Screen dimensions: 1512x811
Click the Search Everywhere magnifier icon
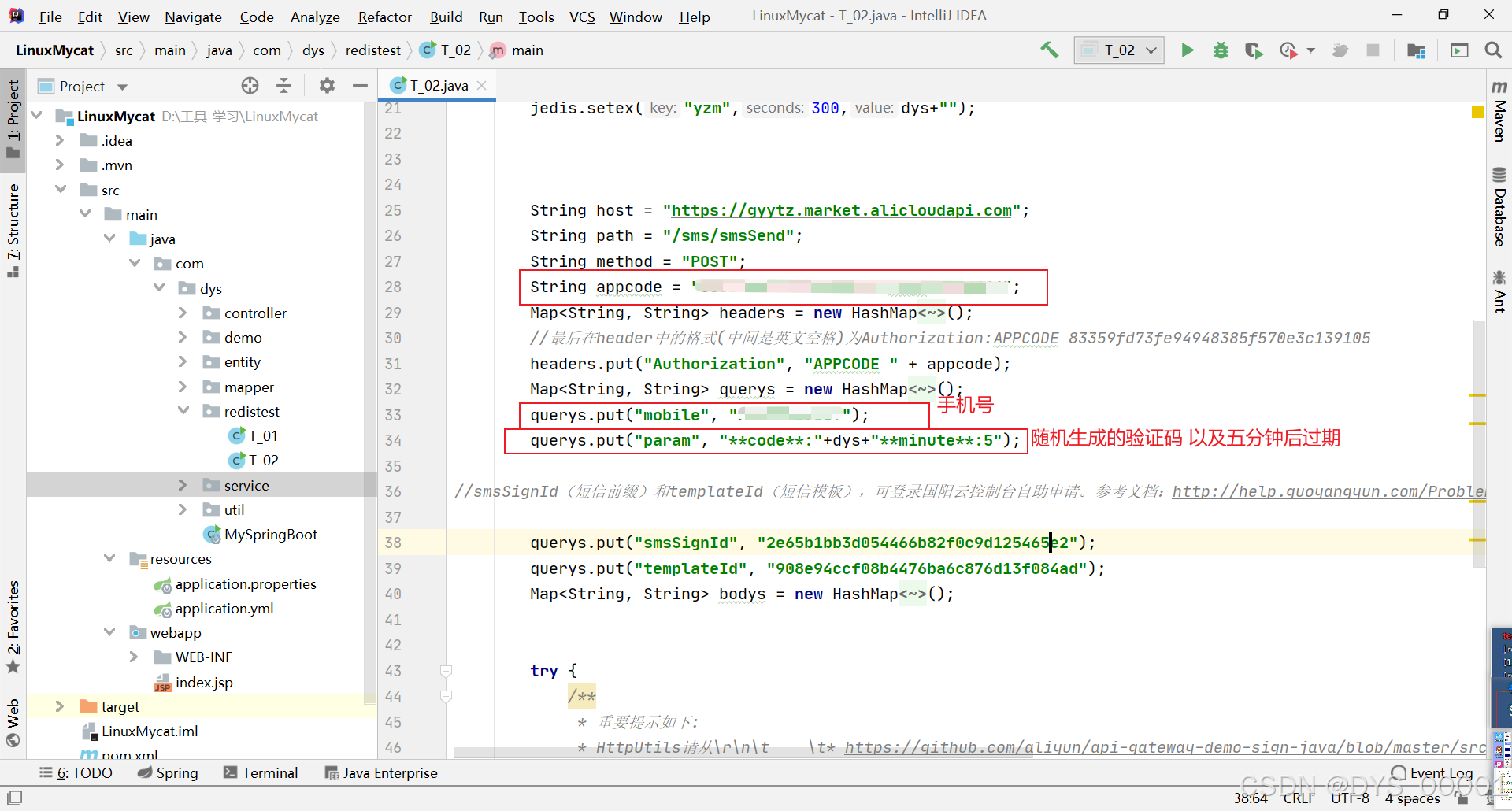[1492, 50]
